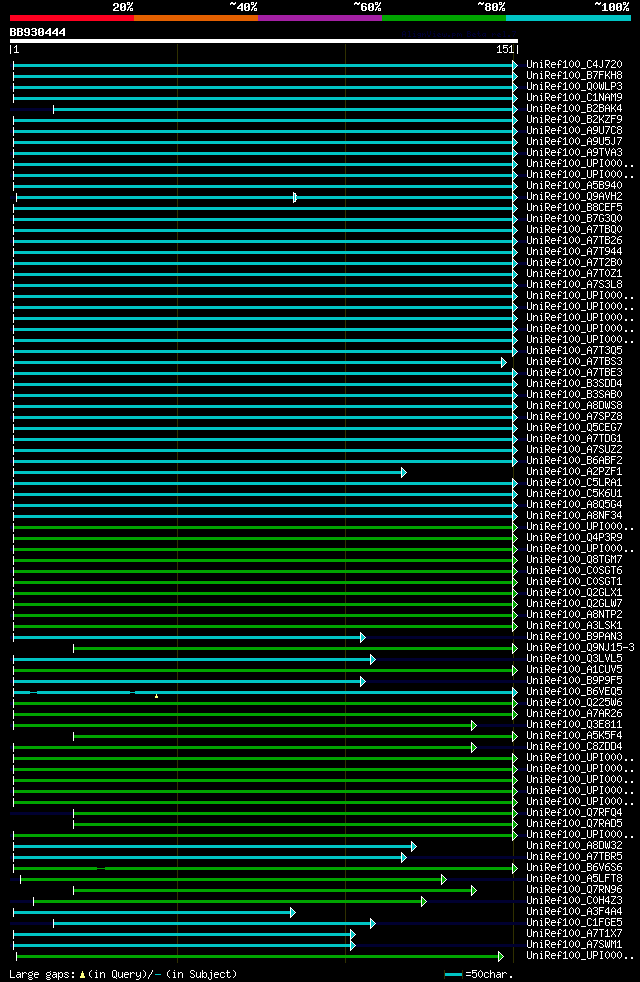The image size is (640, 982).
Task: Select hit label UniRef100_Q8TGM7
Action: [x=574, y=559]
